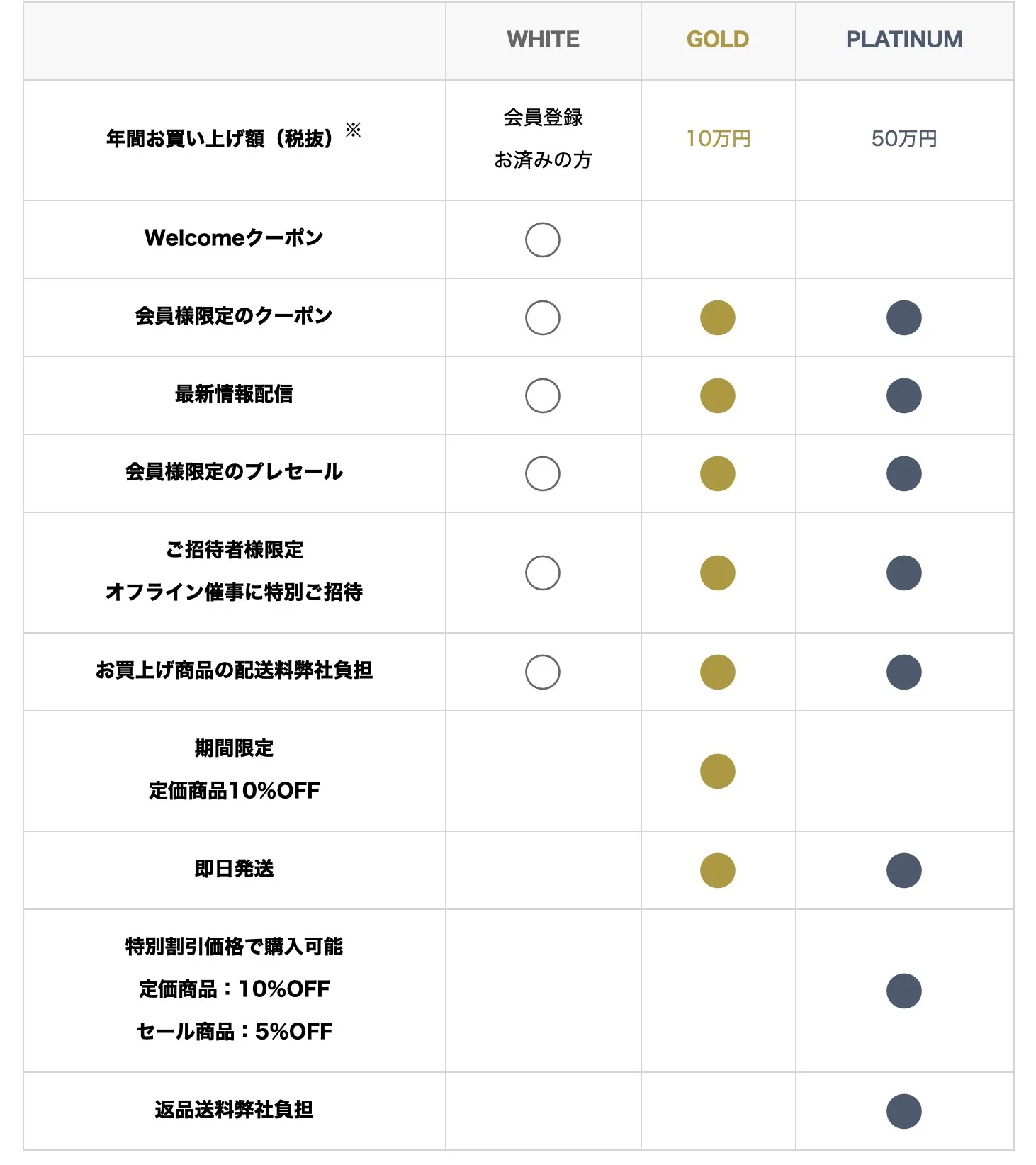
Task: Select the WHITE column header
Action: point(543,40)
